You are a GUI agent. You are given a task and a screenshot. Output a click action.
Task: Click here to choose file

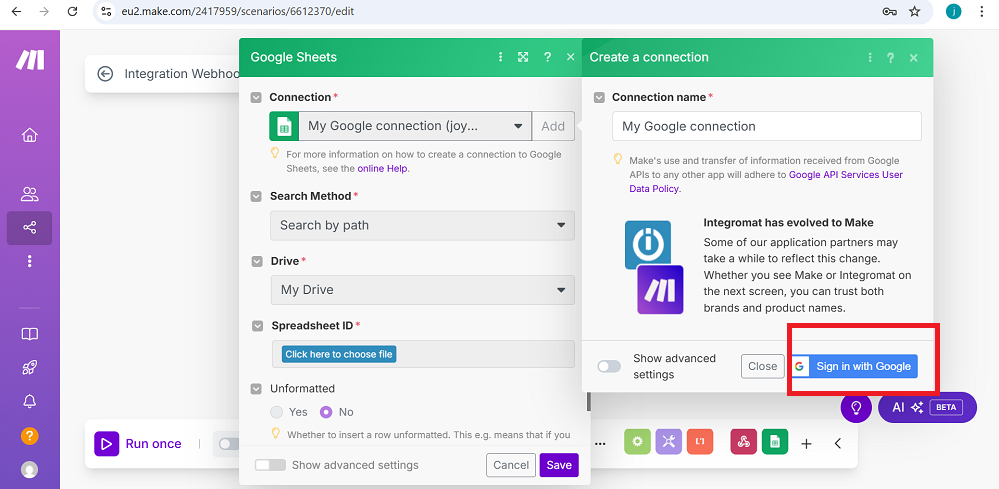point(339,354)
